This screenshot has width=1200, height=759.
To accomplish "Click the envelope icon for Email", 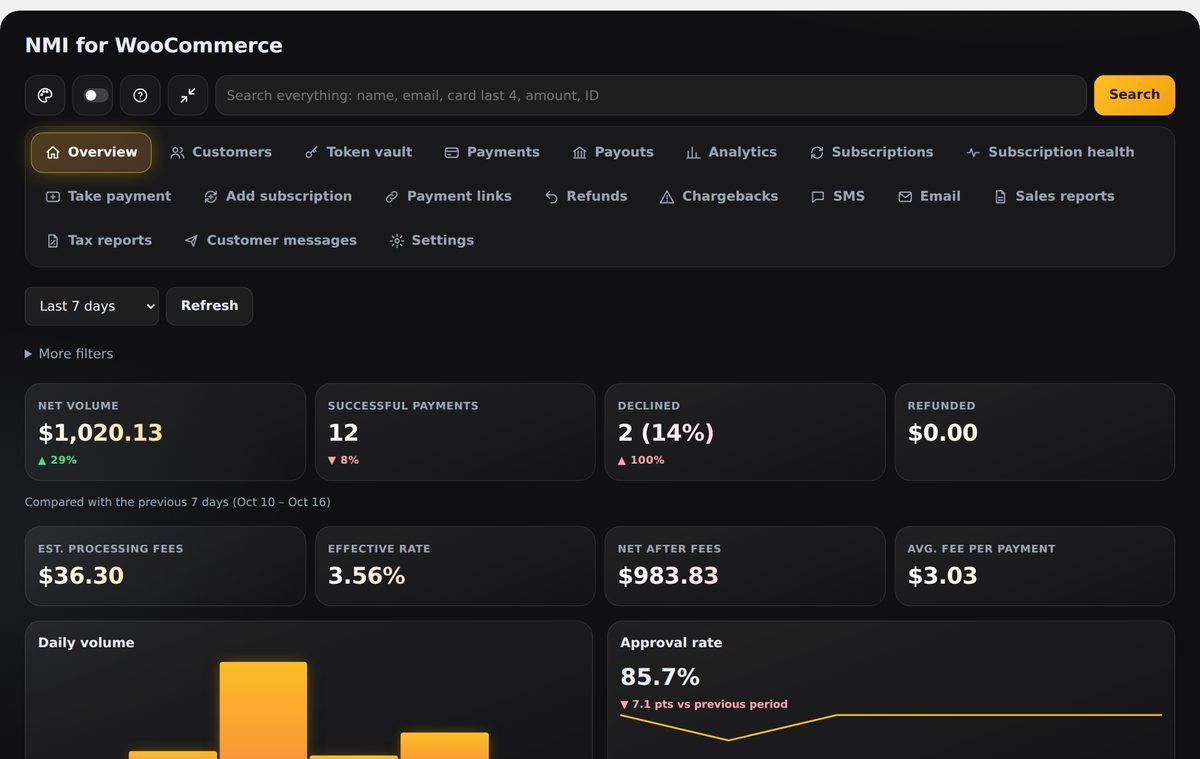I will 905,197.
